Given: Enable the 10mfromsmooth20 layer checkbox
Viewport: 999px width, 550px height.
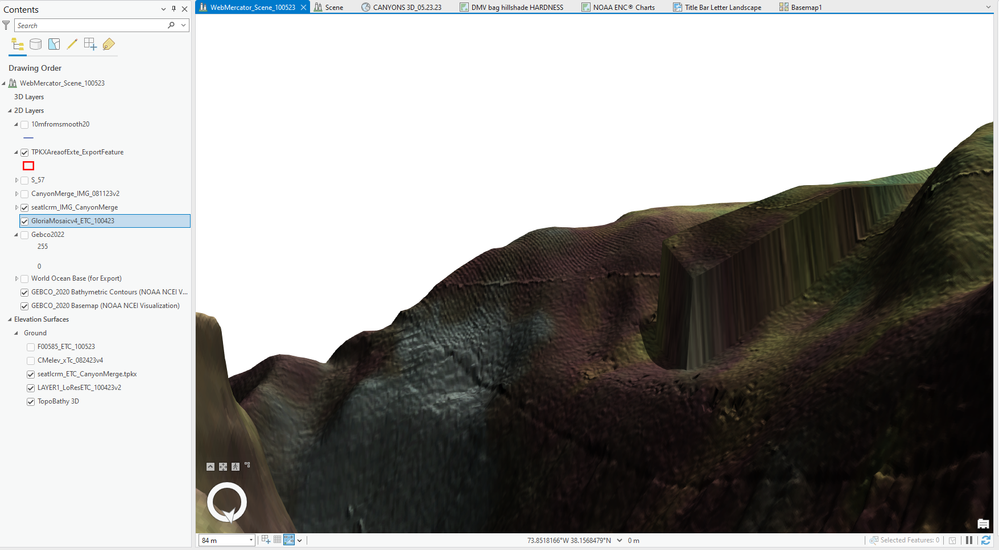Looking at the screenshot, I should coord(24,124).
